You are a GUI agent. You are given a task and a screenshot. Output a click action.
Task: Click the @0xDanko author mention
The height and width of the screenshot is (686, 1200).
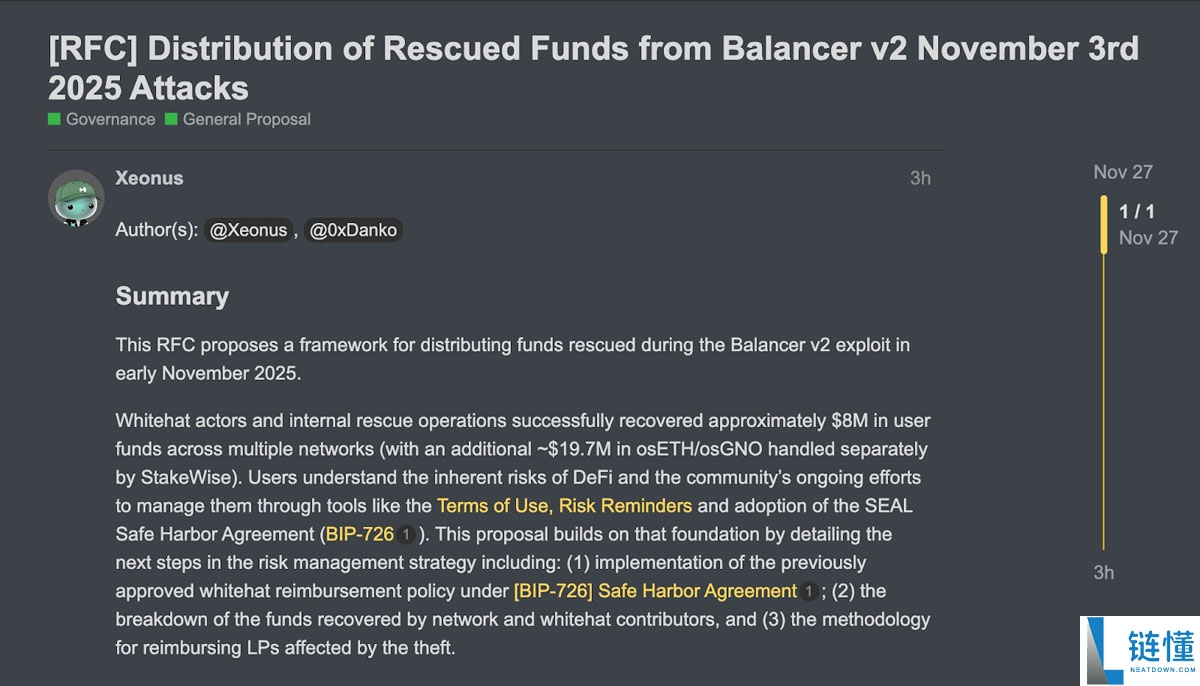tap(353, 230)
